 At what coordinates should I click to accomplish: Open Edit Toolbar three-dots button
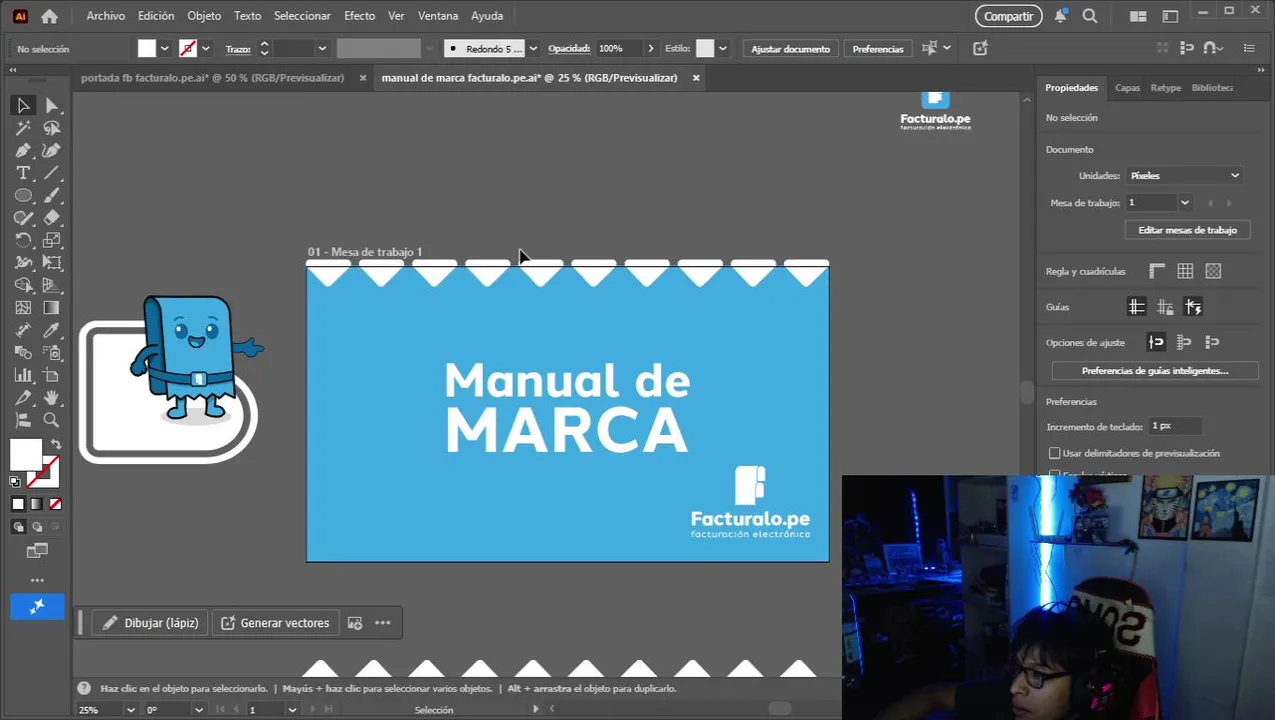[37, 580]
